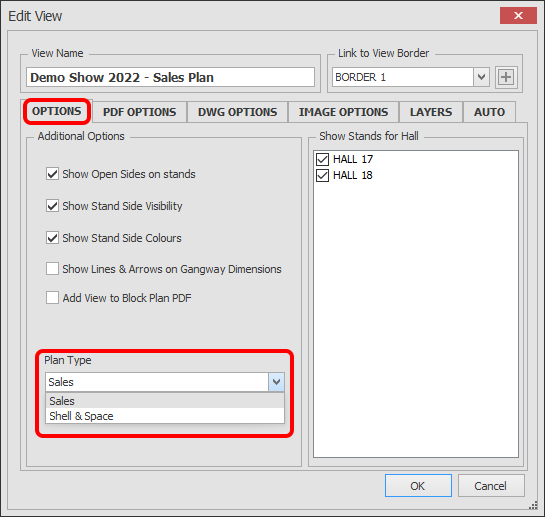Toggle Show Stand Side Visibility checkbox
545x517 pixels.
pyautogui.click(x=52, y=205)
